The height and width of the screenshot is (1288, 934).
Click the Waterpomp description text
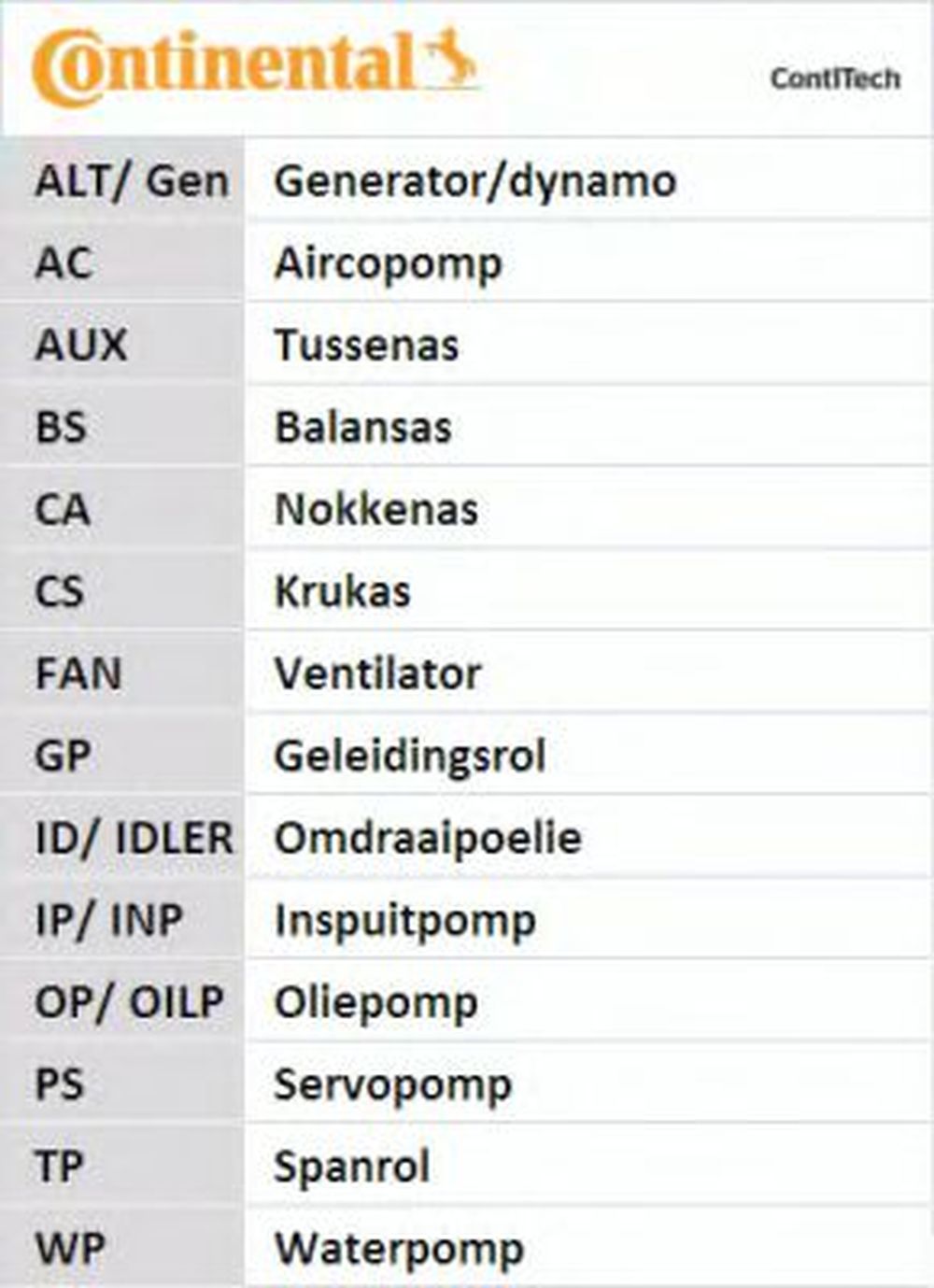[400, 1250]
